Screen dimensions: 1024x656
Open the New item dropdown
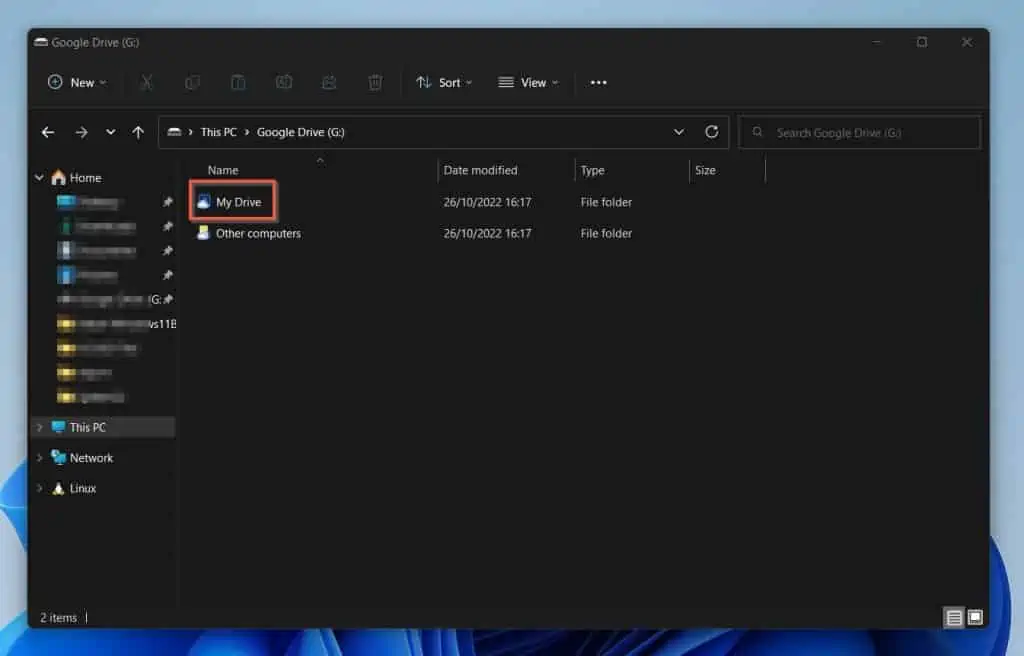(x=77, y=82)
